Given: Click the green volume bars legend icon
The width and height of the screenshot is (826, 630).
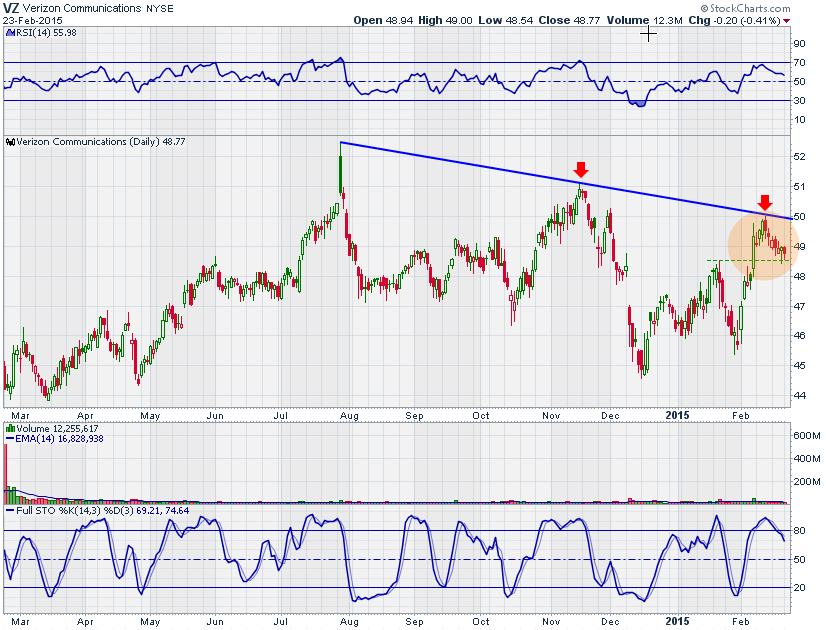Looking at the screenshot, I should [10, 429].
